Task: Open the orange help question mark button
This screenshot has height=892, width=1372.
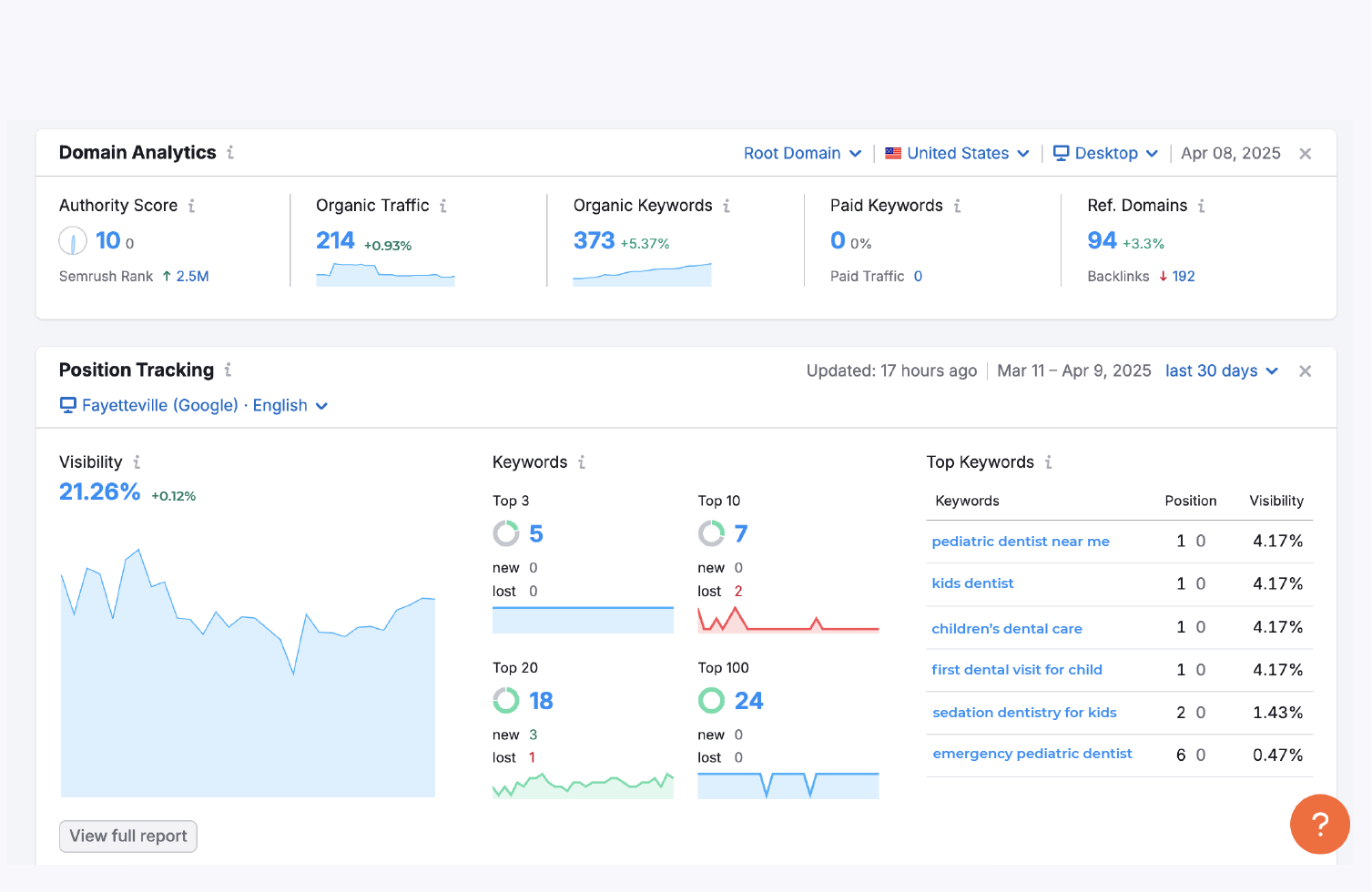Action: click(x=1319, y=825)
